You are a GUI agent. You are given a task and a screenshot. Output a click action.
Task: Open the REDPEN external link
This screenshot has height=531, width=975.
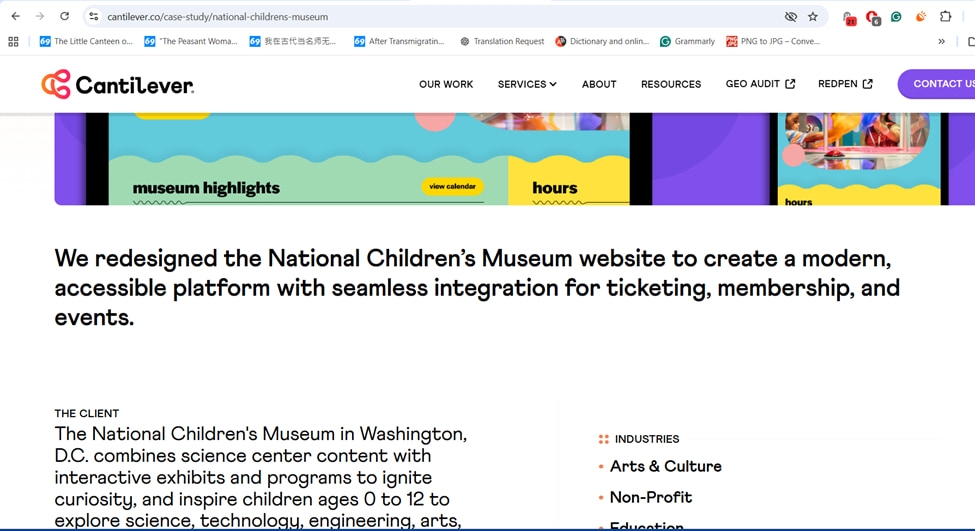[845, 84]
